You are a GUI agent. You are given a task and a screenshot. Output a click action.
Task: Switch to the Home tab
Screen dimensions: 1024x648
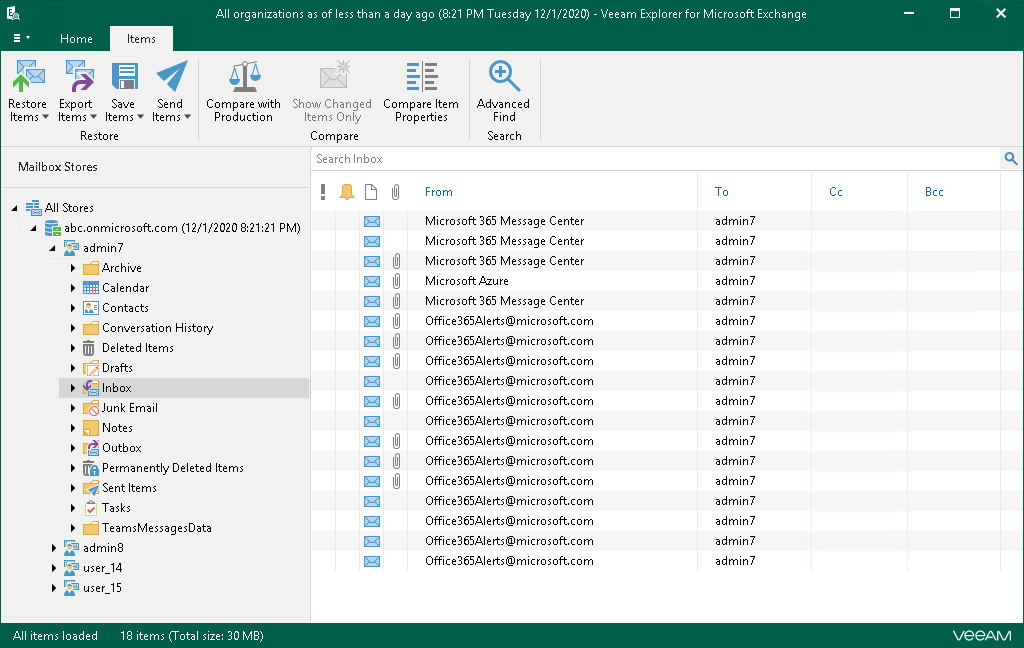click(x=76, y=39)
